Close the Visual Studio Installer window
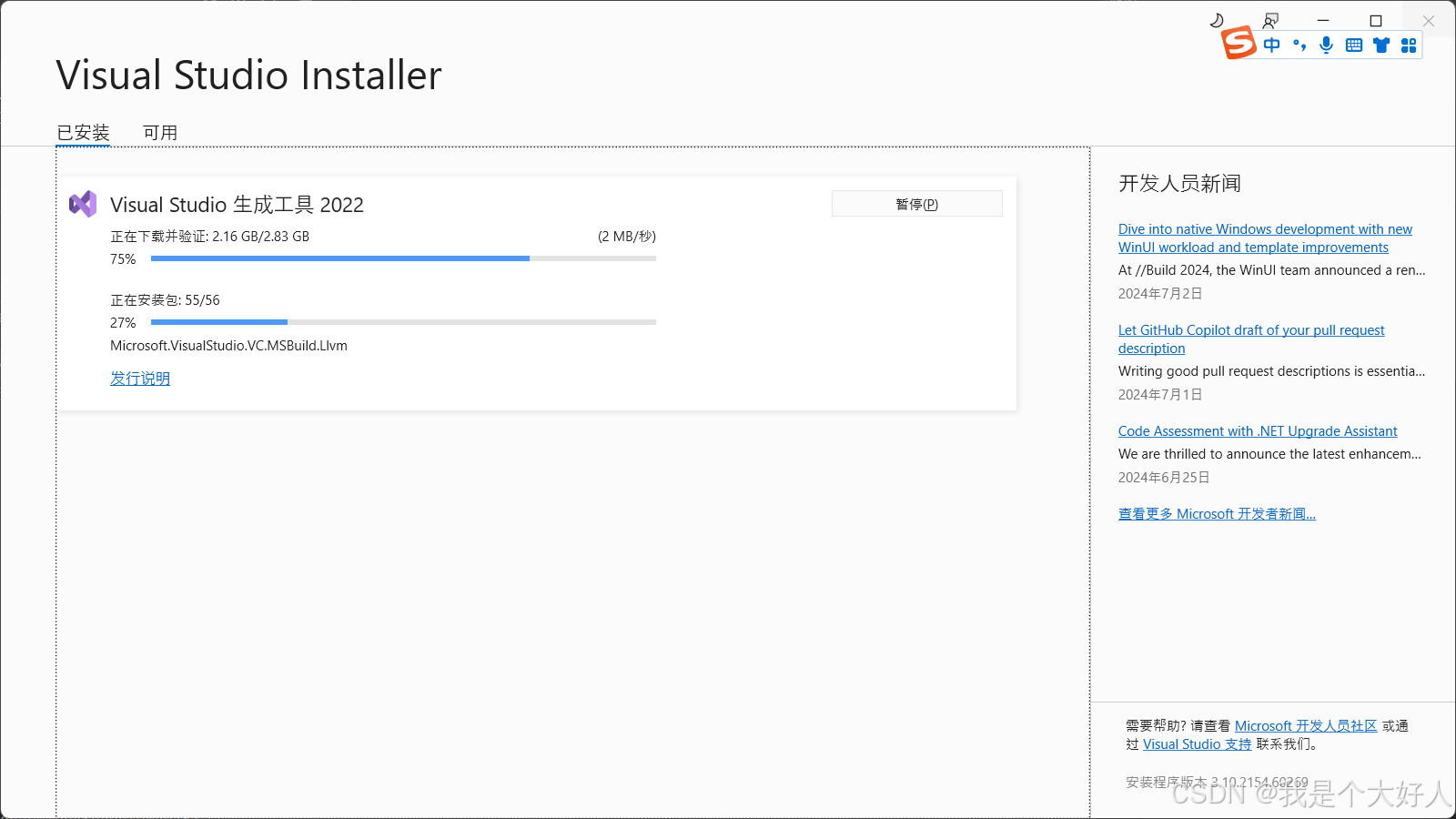The width and height of the screenshot is (1456, 819). 1429,20
